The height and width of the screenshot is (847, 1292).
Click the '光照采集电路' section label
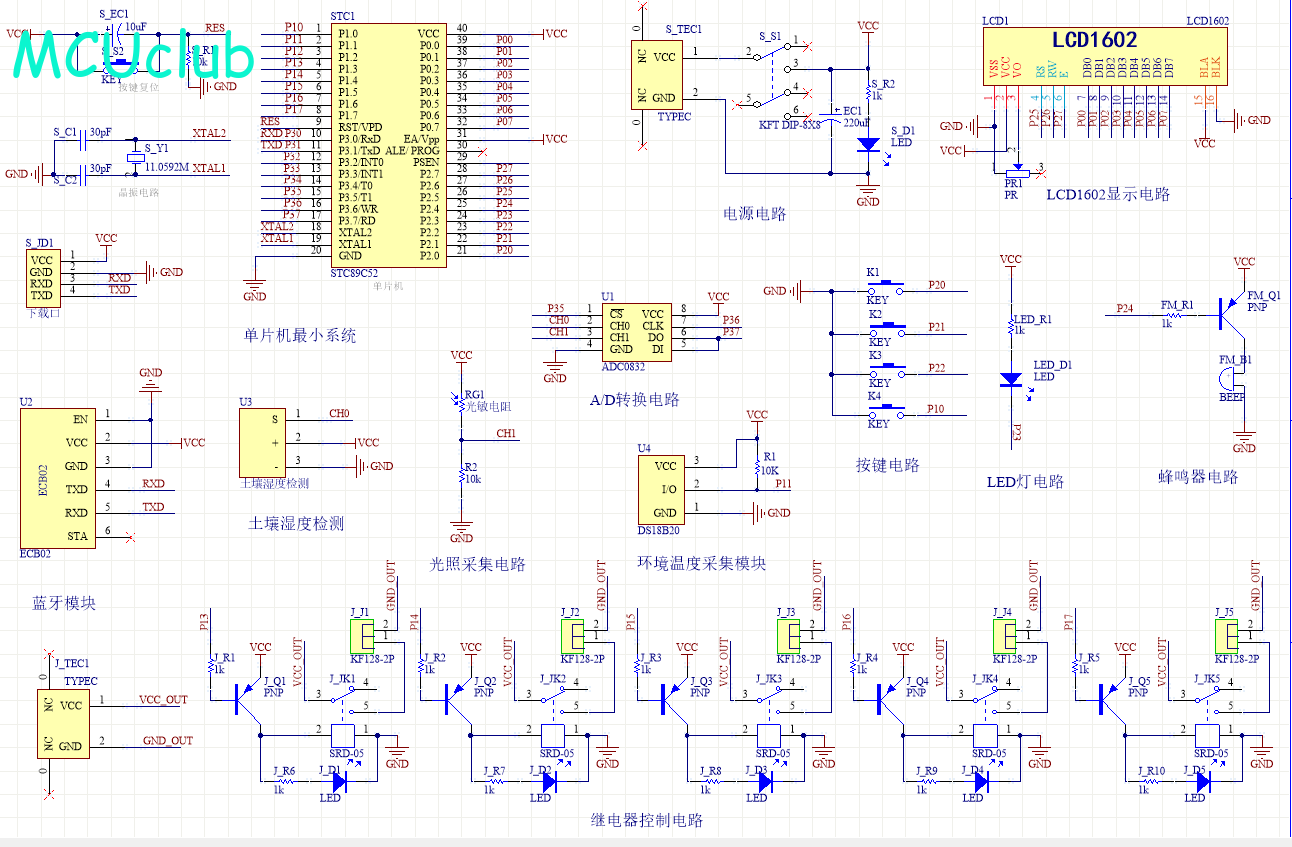[x=477, y=564]
